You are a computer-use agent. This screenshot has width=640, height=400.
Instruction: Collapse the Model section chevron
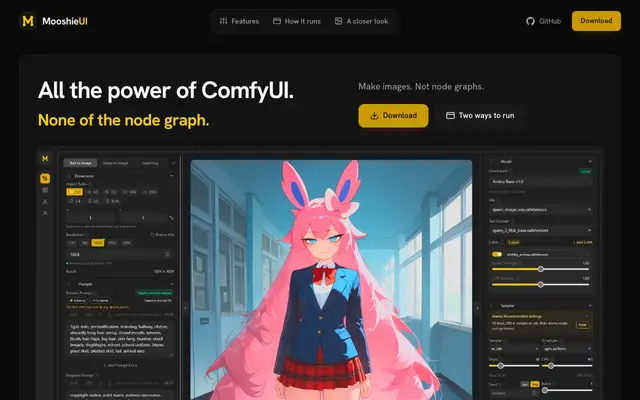(x=590, y=162)
